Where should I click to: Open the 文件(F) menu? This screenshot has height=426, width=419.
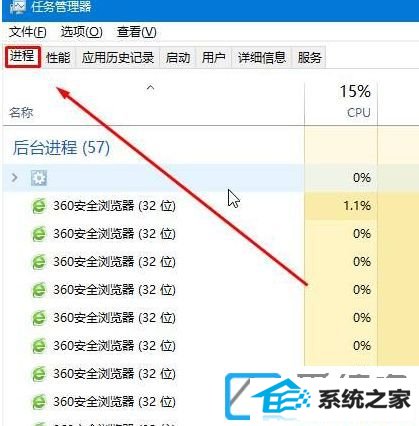click(27, 32)
